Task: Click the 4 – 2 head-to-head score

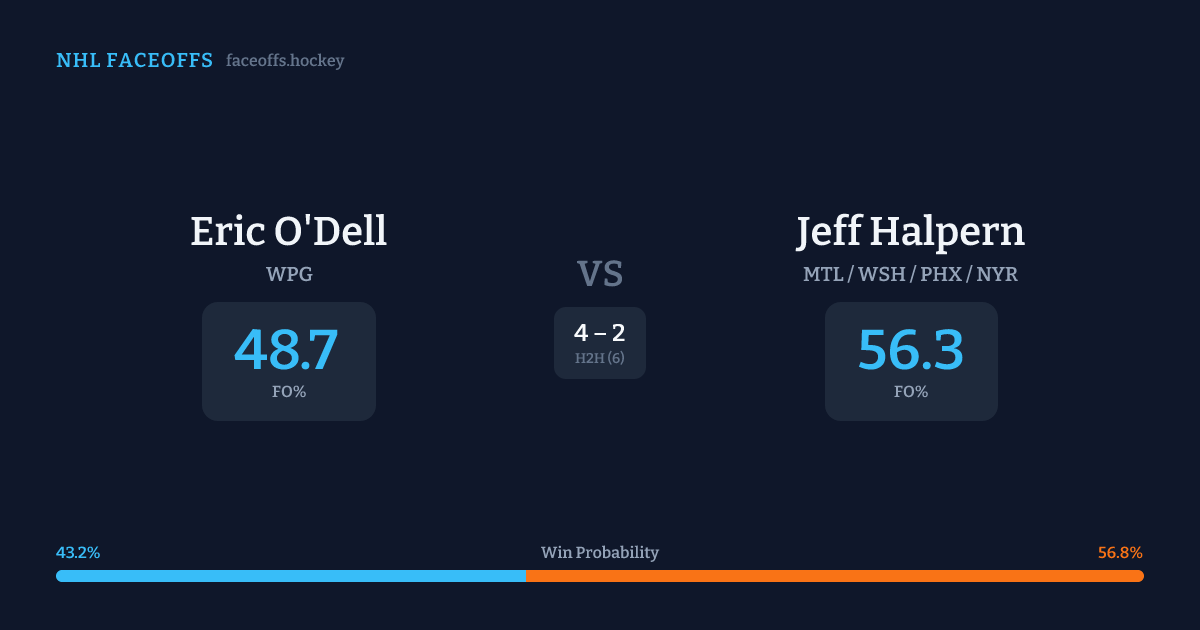Action: (x=600, y=333)
